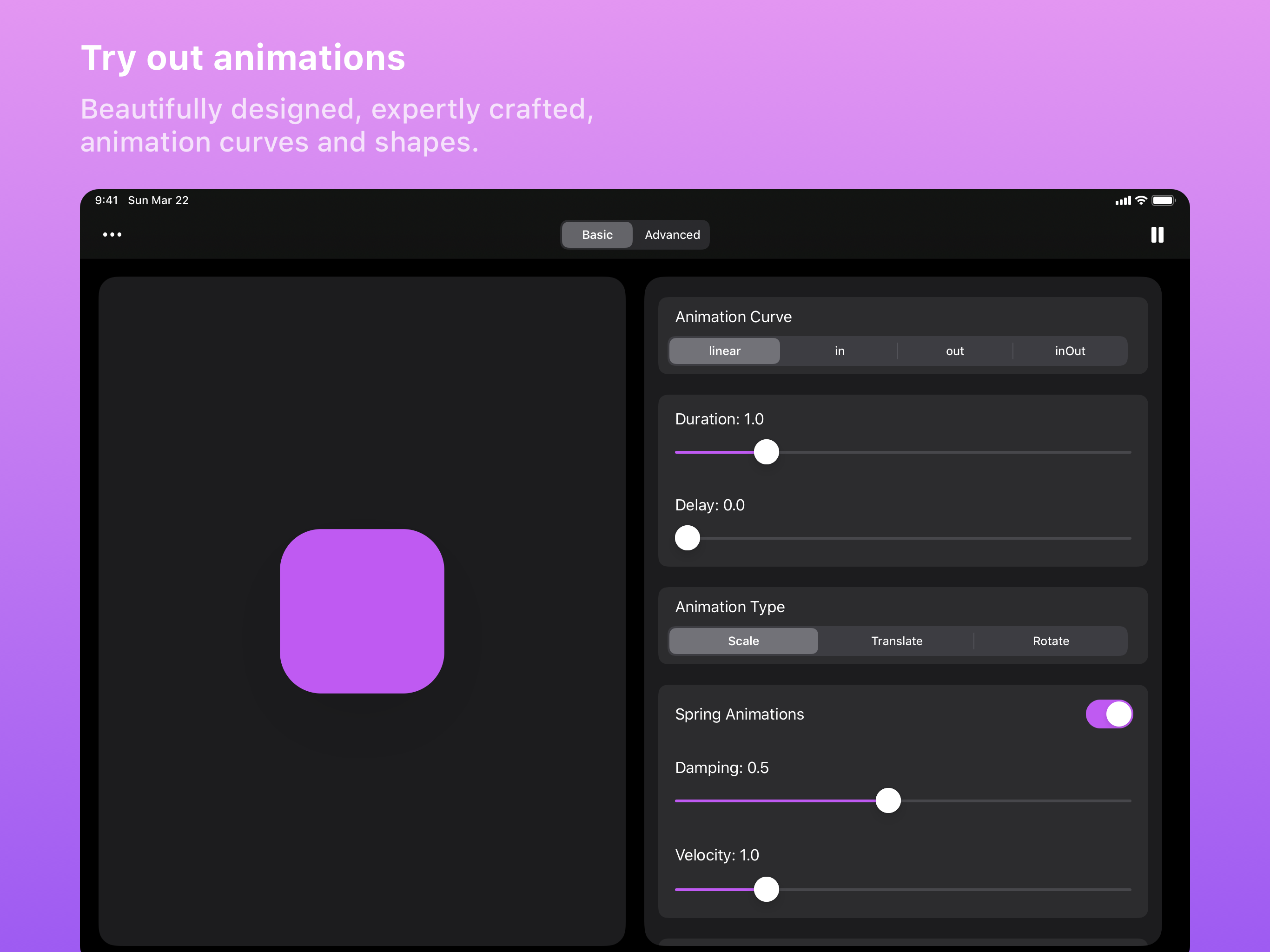Image resolution: width=1270 pixels, height=952 pixels.
Task: Select the linear animation curve
Action: 724,351
